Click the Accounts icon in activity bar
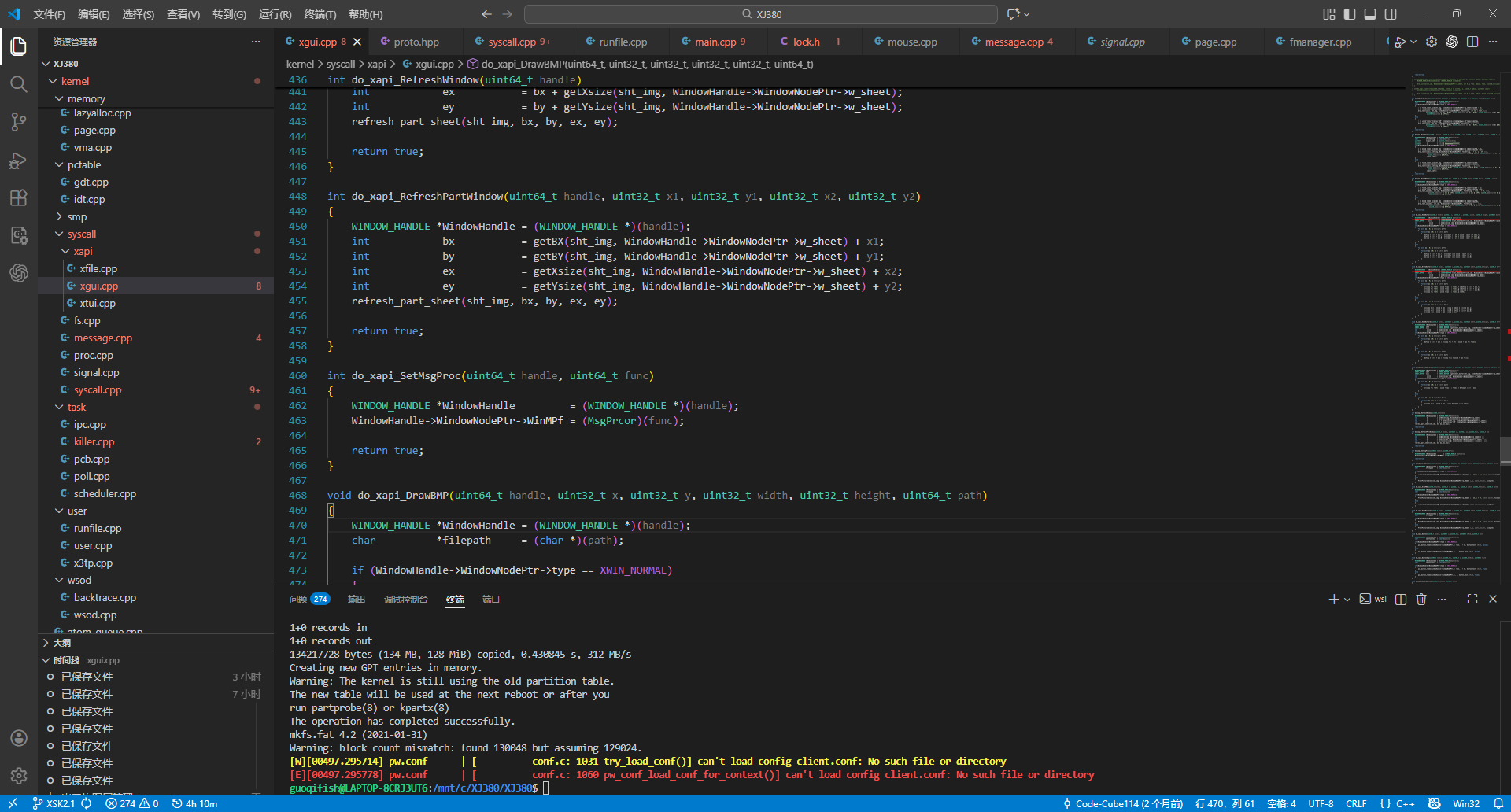Image resolution: width=1511 pixels, height=812 pixels. pyautogui.click(x=19, y=738)
